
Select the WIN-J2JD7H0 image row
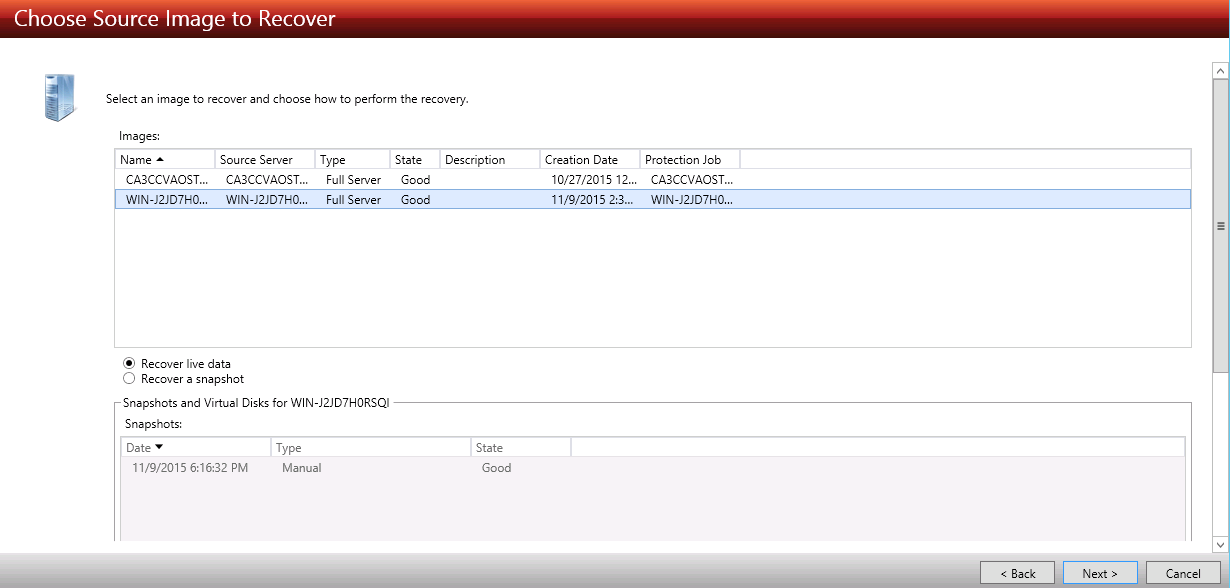click(653, 199)
